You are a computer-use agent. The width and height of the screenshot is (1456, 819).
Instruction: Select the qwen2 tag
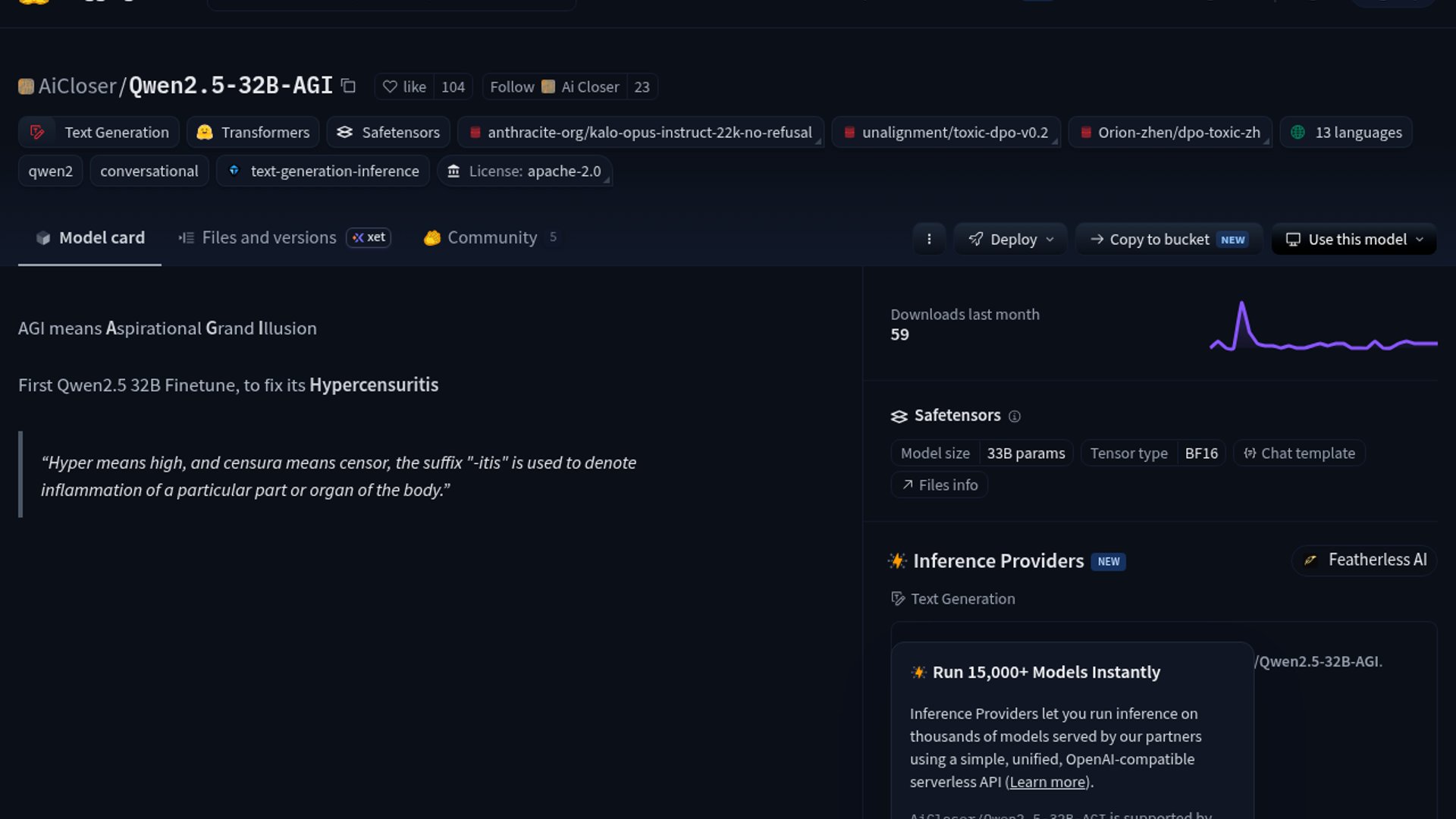[50, 171]
